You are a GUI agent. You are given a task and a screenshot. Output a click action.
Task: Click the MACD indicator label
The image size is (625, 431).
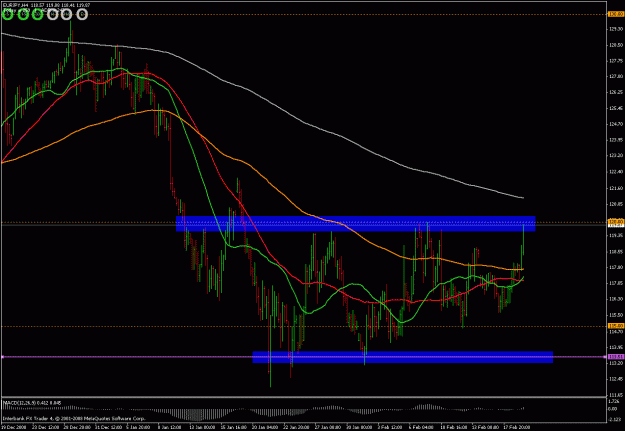point(33,403)
